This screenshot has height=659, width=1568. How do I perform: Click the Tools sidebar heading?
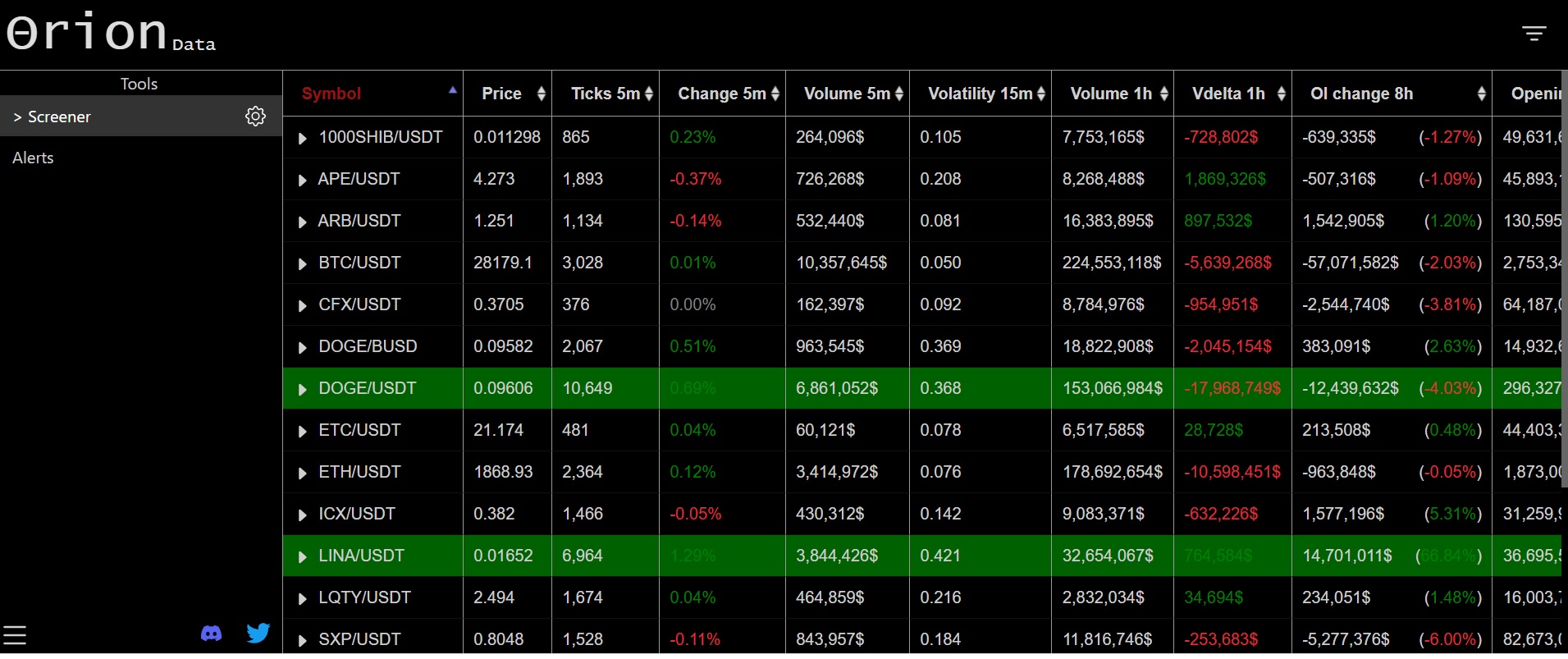(x=139, y=84)
